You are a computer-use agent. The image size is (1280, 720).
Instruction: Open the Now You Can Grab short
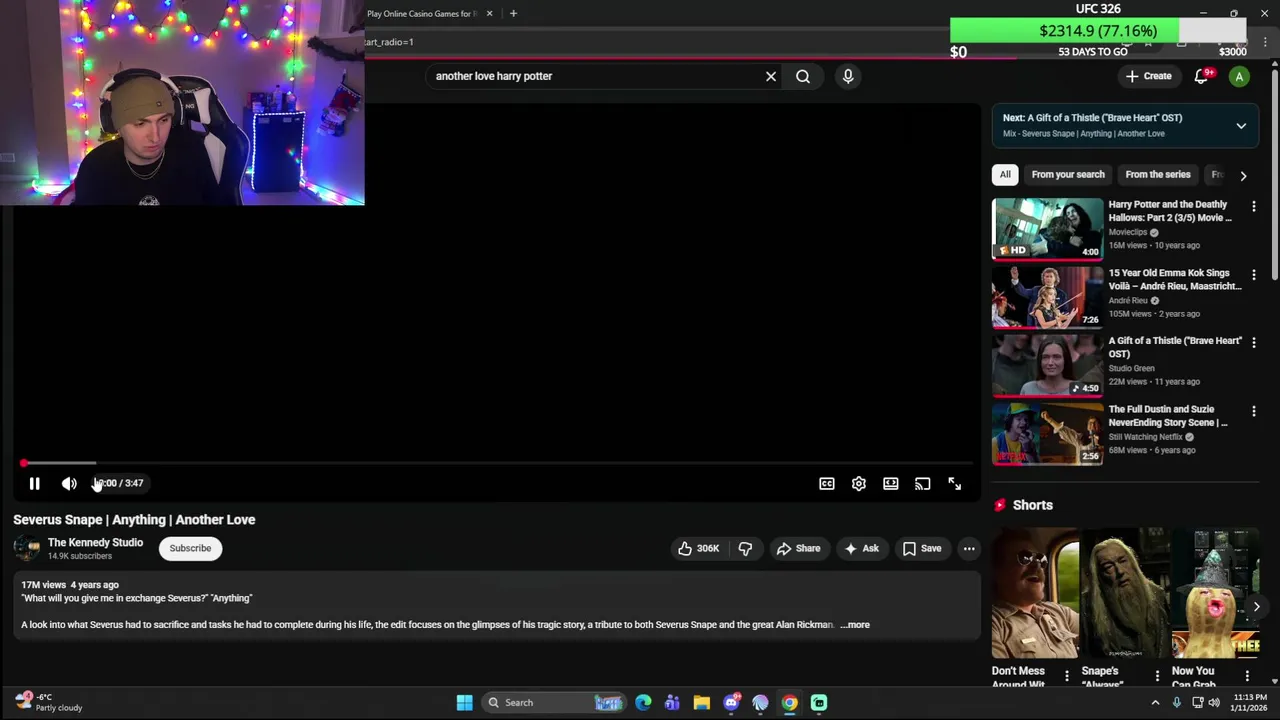[1215, 593]
